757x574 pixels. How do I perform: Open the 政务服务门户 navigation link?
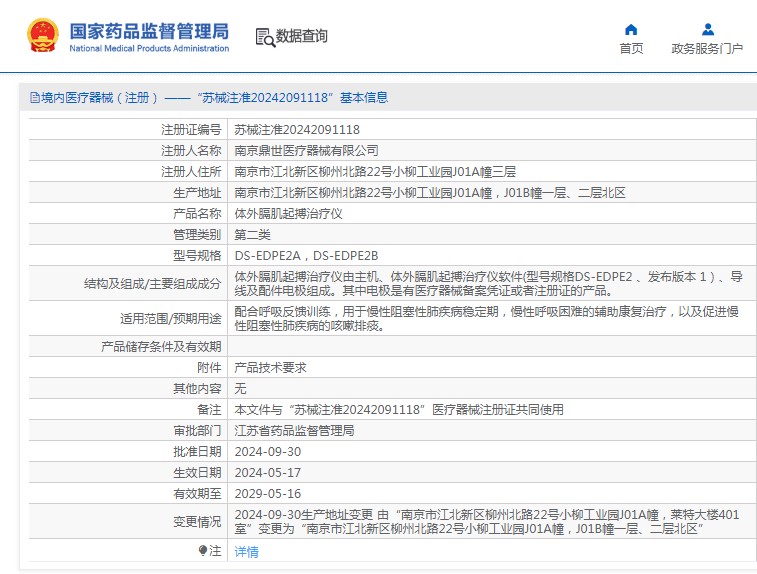coord(707,48)
